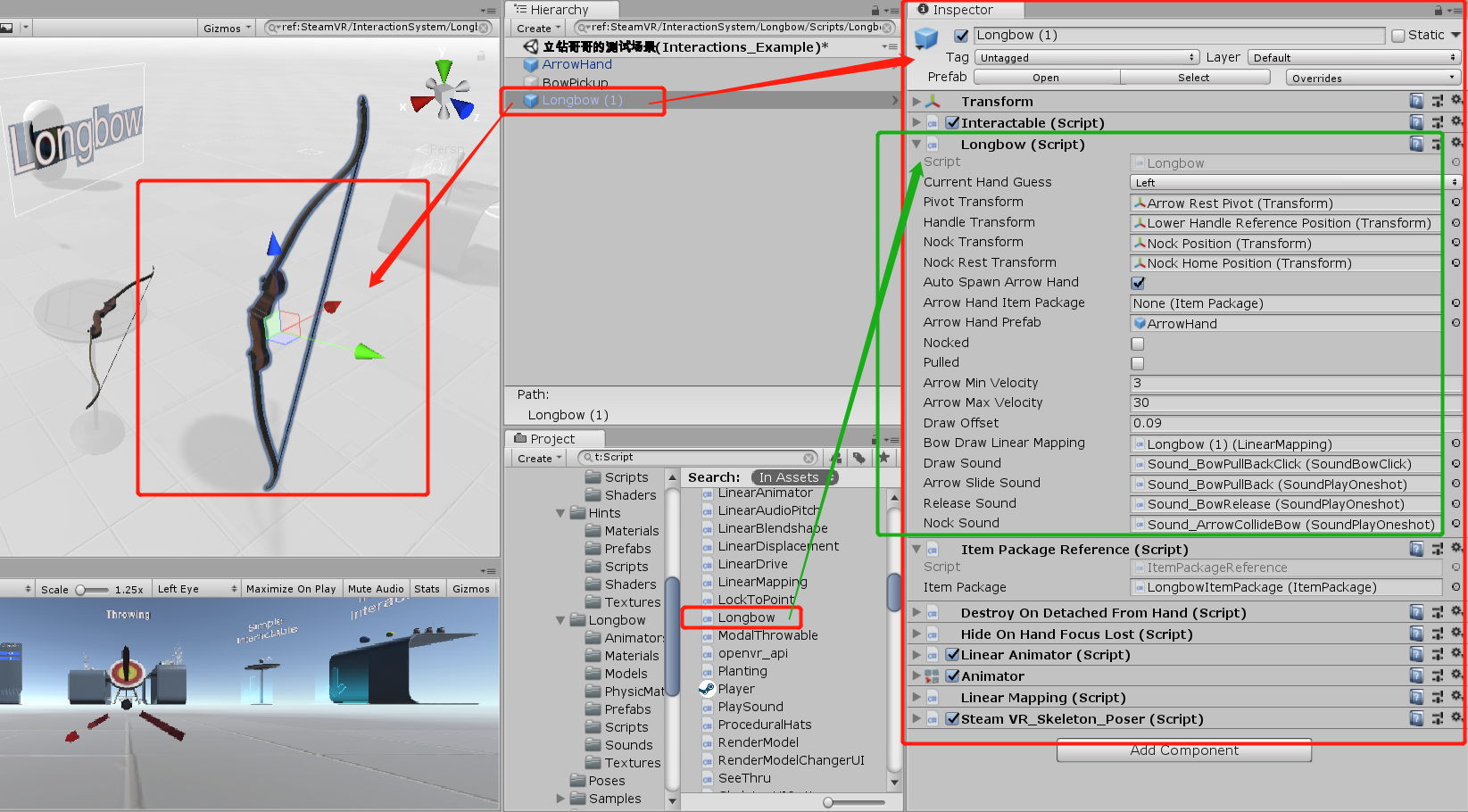
Task: Disable the Interactable script component
Action: tap(951, 122)
